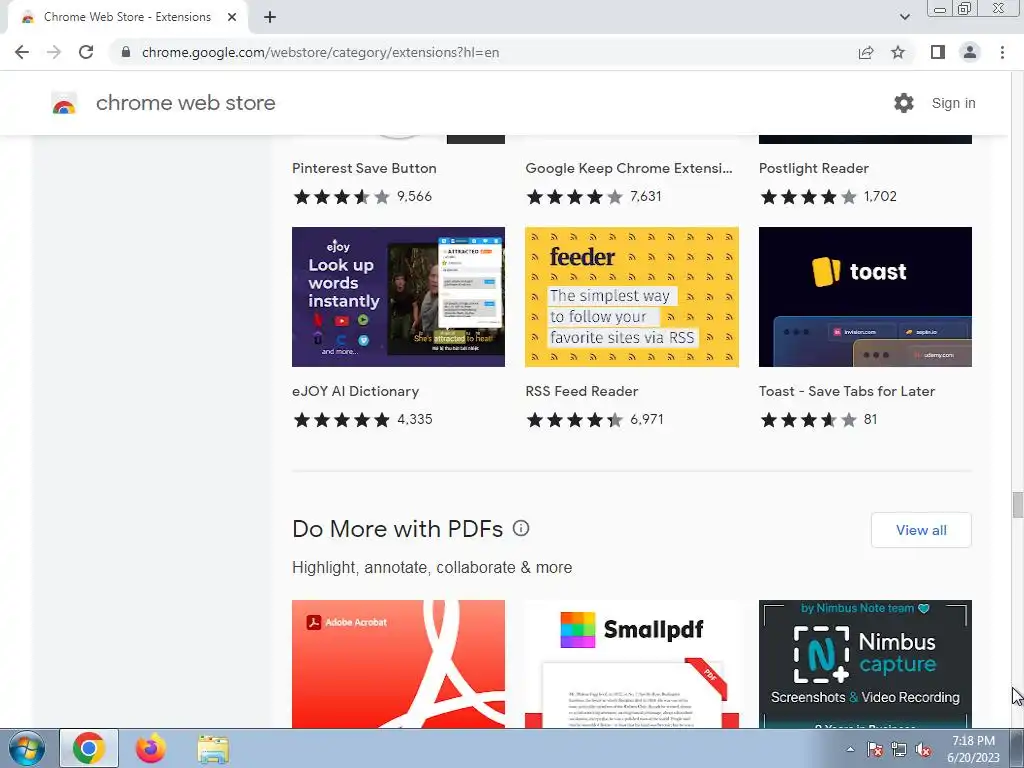Click Postlight Reader rating stars
Viewport: 1024px width, 768px height.
tap(808, 197)
